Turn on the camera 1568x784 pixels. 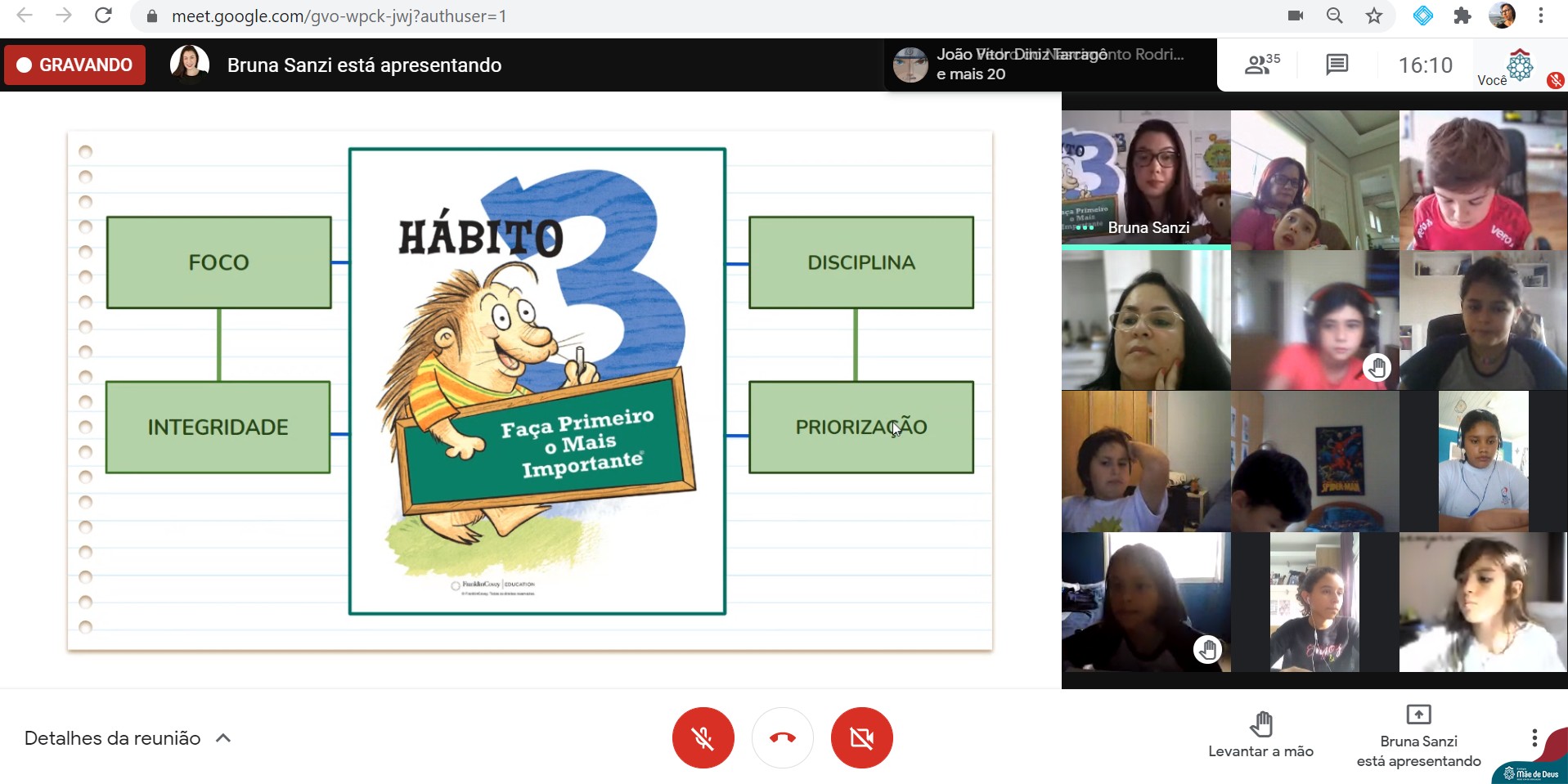(x=861, y=737)
